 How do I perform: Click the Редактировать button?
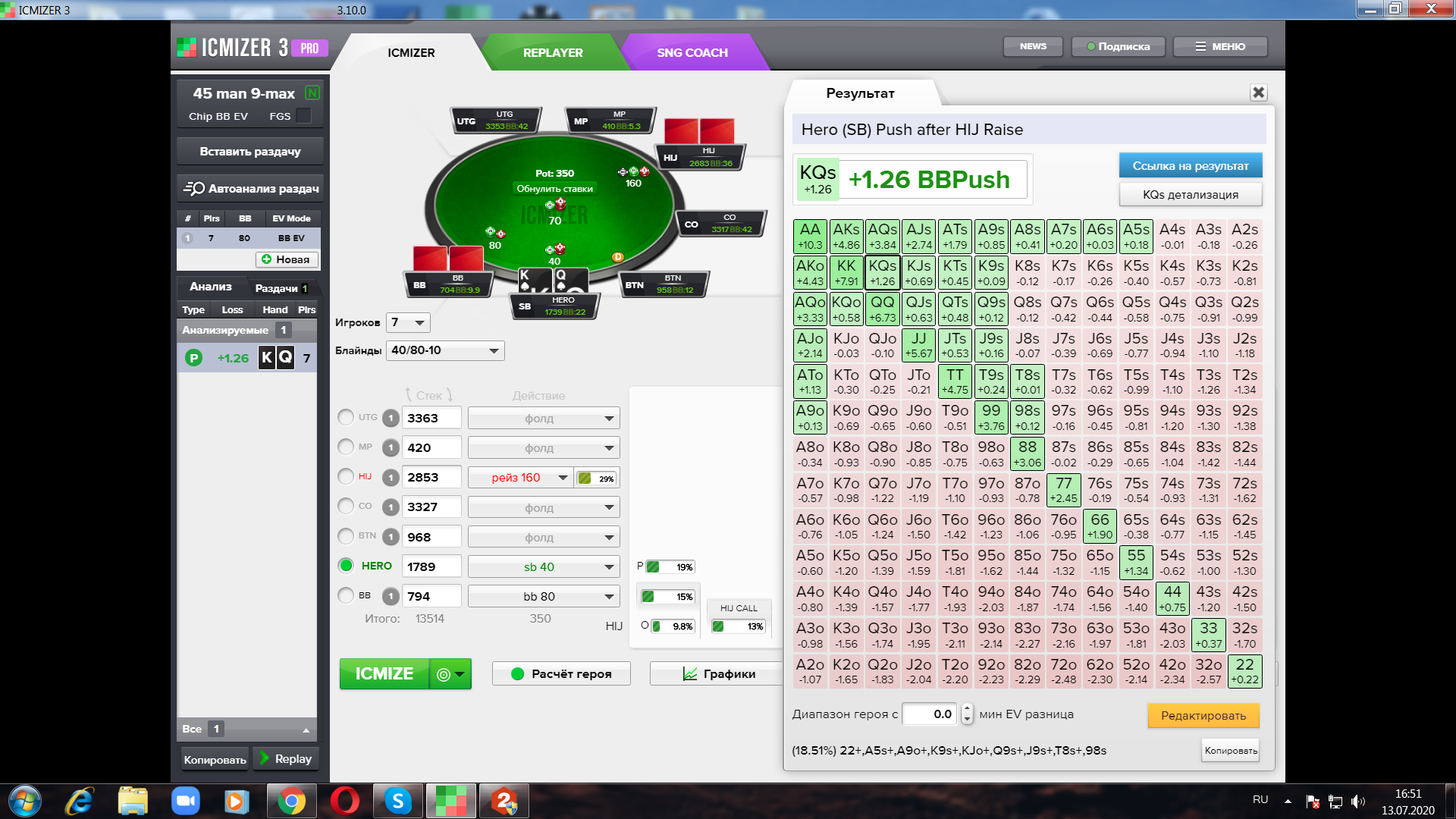1203,715
